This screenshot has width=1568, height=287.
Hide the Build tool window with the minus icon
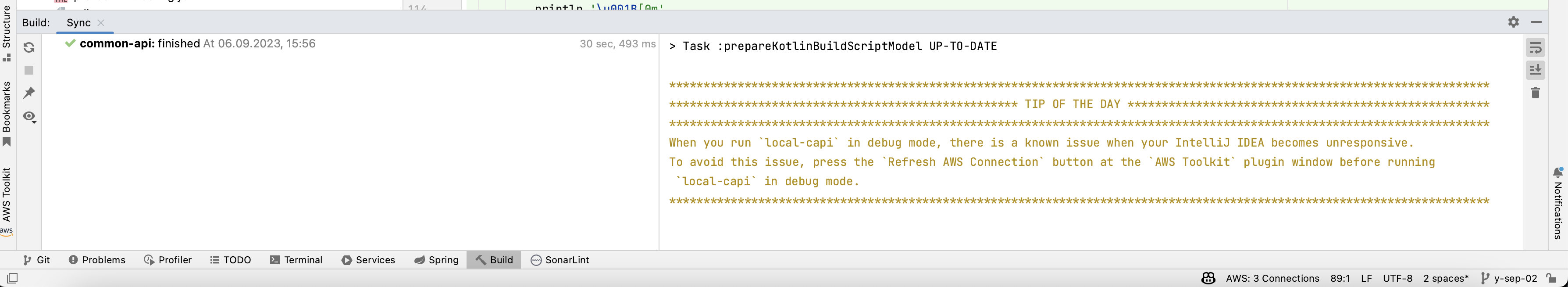pos(1536,22)
